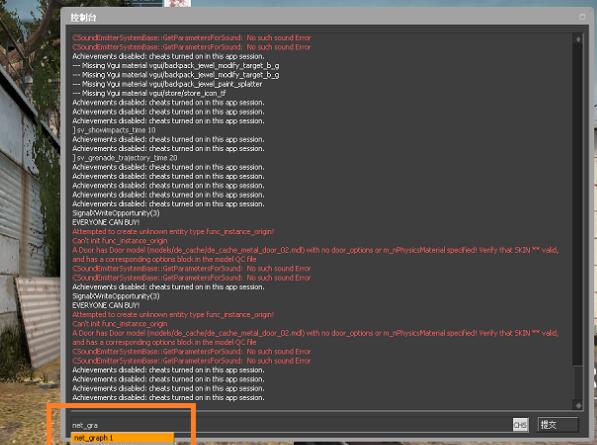
Task: Click the backpack_jewel_paint_splatter missing material line
Action: [x=167, y=84]
